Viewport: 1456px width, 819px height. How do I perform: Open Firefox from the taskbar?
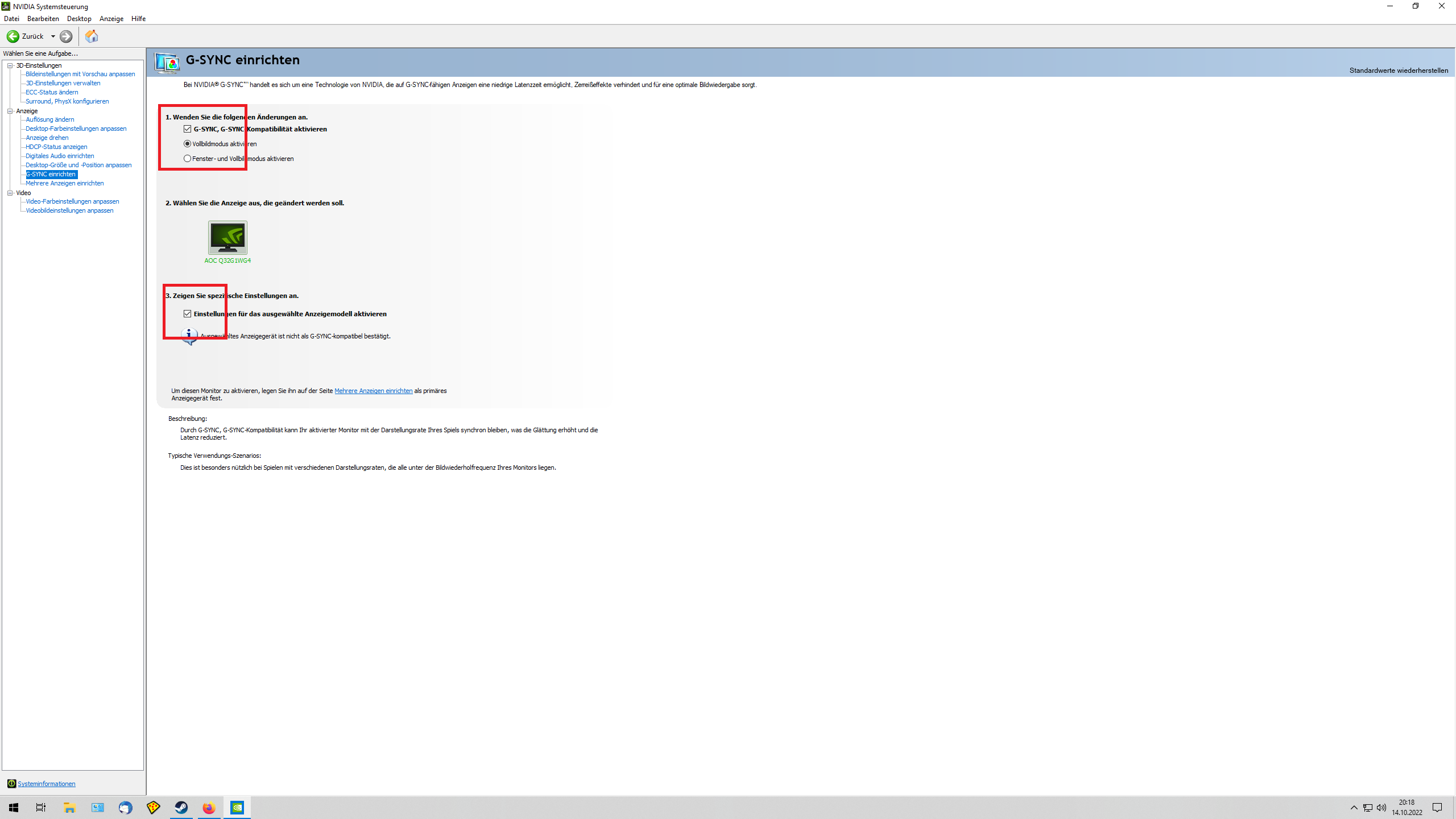click(209, 808)
